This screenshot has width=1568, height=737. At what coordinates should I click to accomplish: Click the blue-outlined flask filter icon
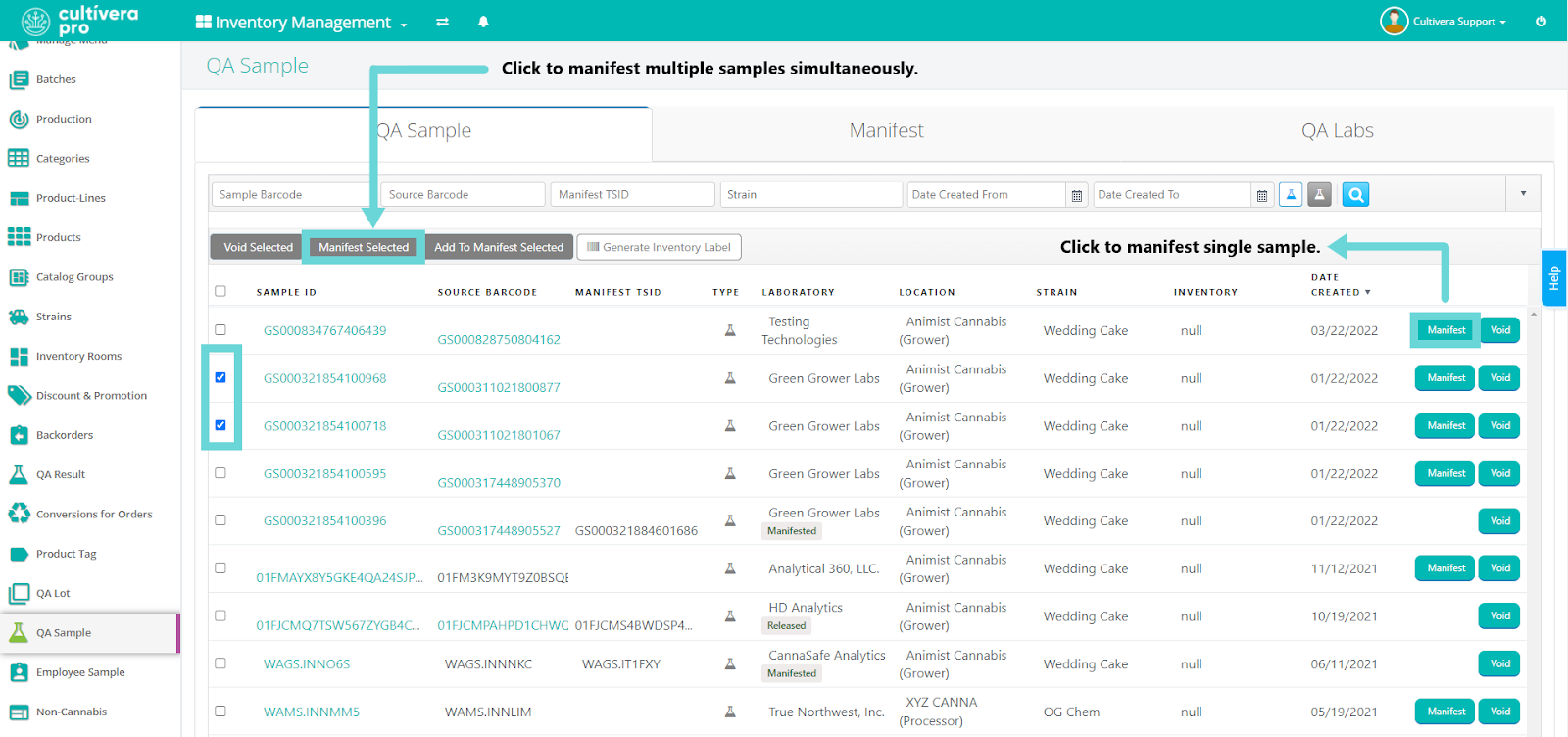point(1291,195)
